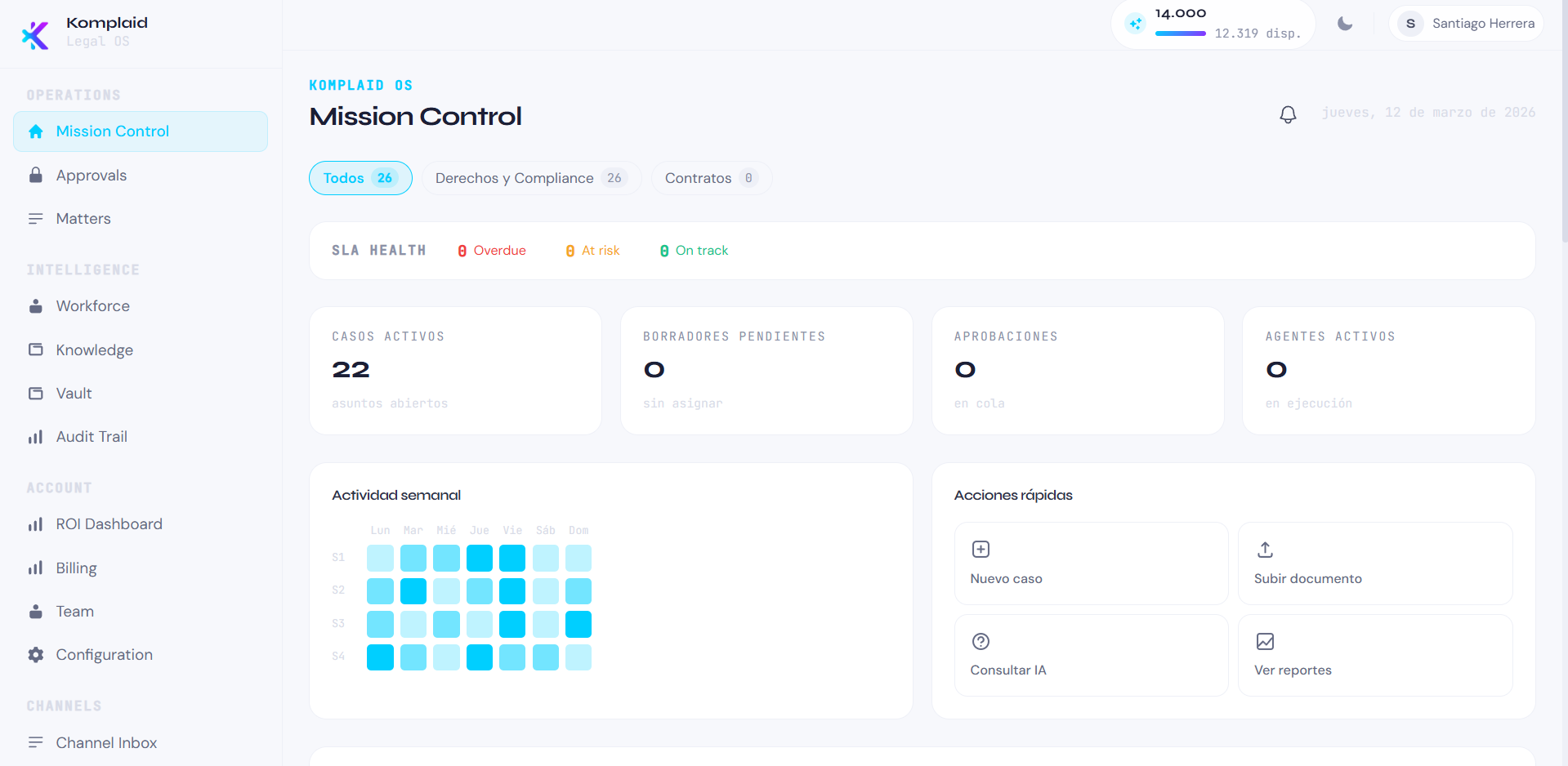This screenshot has width=1568, height=766.
Task: Click the Vault folder icon
Action: point(36,394)
